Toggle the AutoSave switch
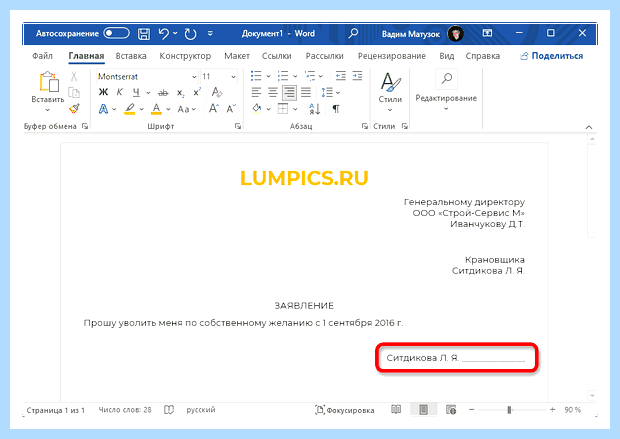This screenshot has height=439, width=620. (116, 34)
